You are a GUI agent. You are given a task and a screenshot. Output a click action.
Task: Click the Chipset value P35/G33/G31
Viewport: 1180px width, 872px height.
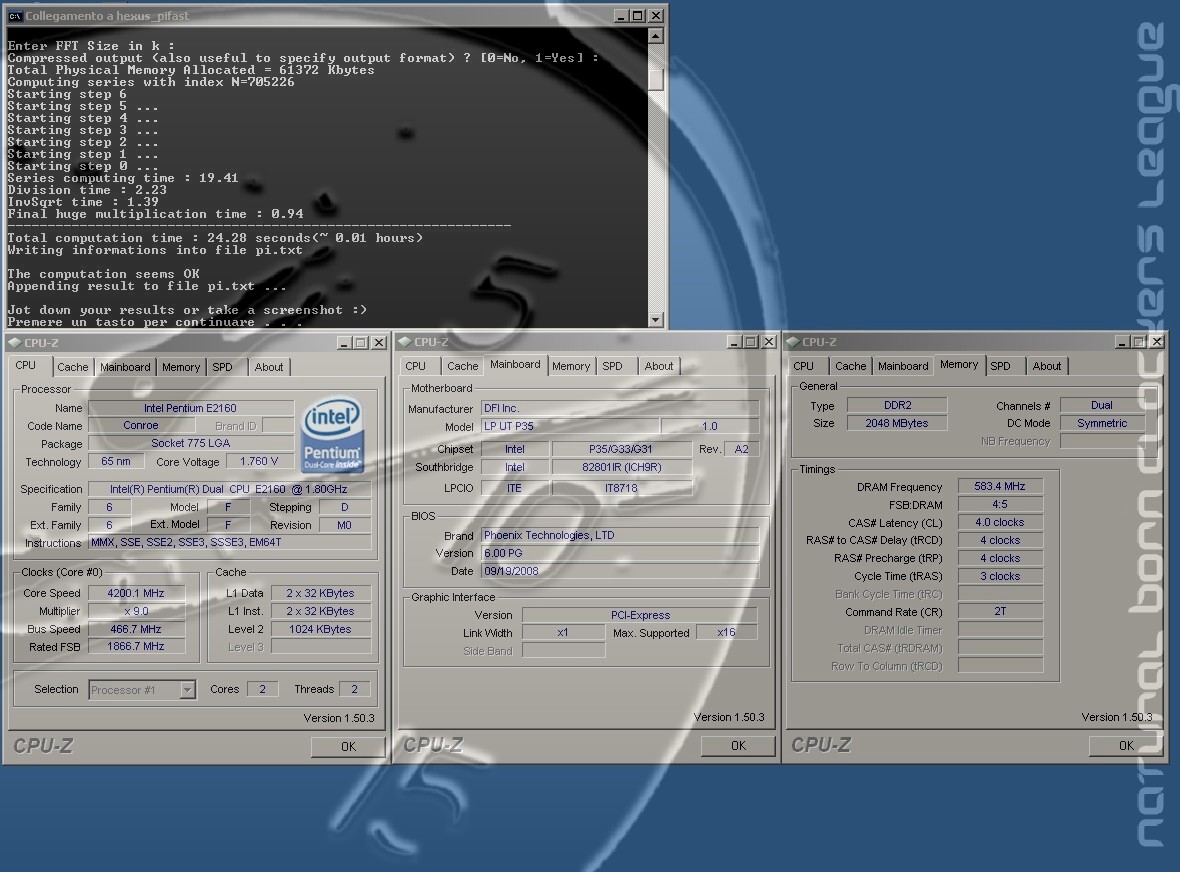click(x=621, y=449)
